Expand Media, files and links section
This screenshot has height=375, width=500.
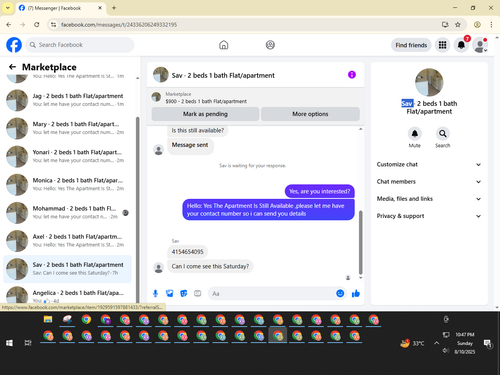click(x=429, y=199)
